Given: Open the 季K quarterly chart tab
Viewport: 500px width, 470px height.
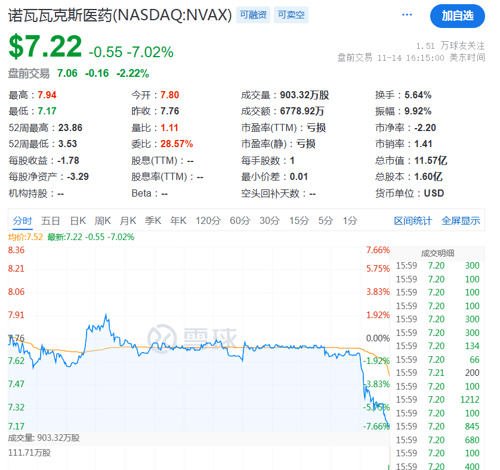Looking at the screenshot, I should (x=153, y=221).
